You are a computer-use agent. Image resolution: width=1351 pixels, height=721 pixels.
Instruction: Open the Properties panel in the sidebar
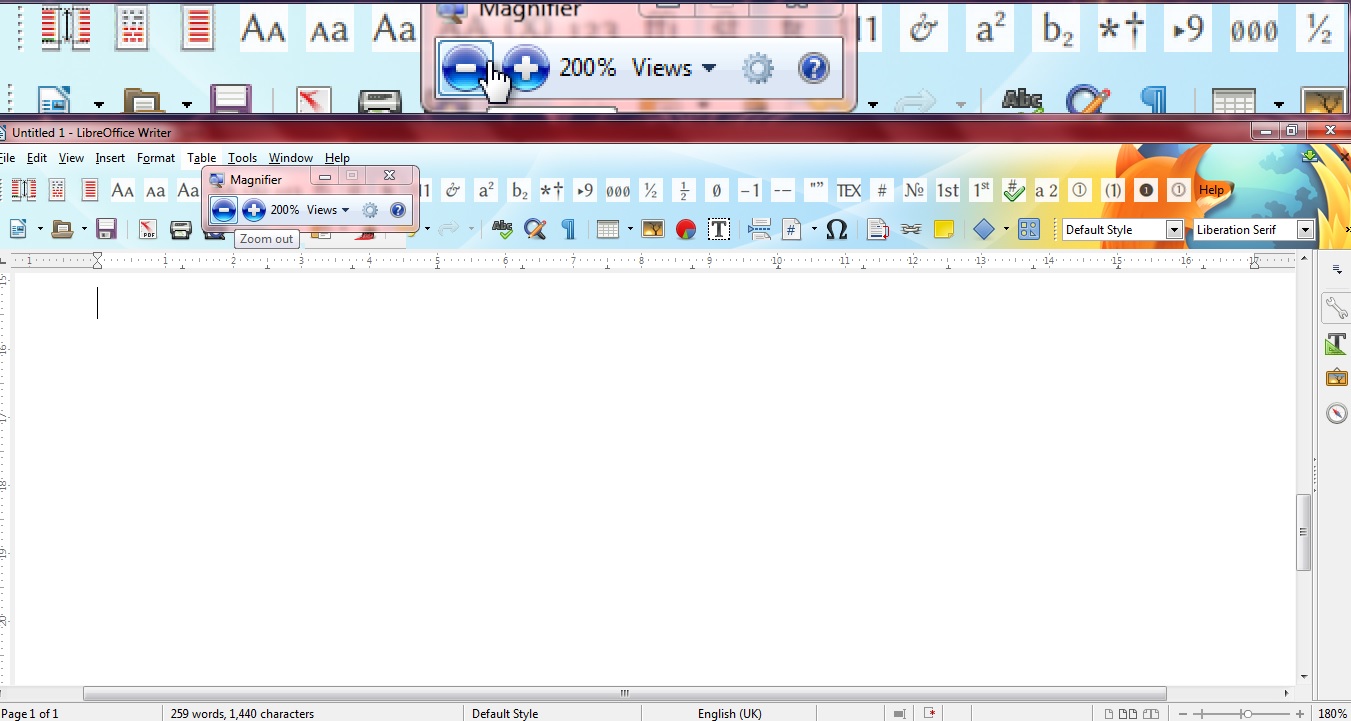pyautogui.click(x=1336, y=308)
